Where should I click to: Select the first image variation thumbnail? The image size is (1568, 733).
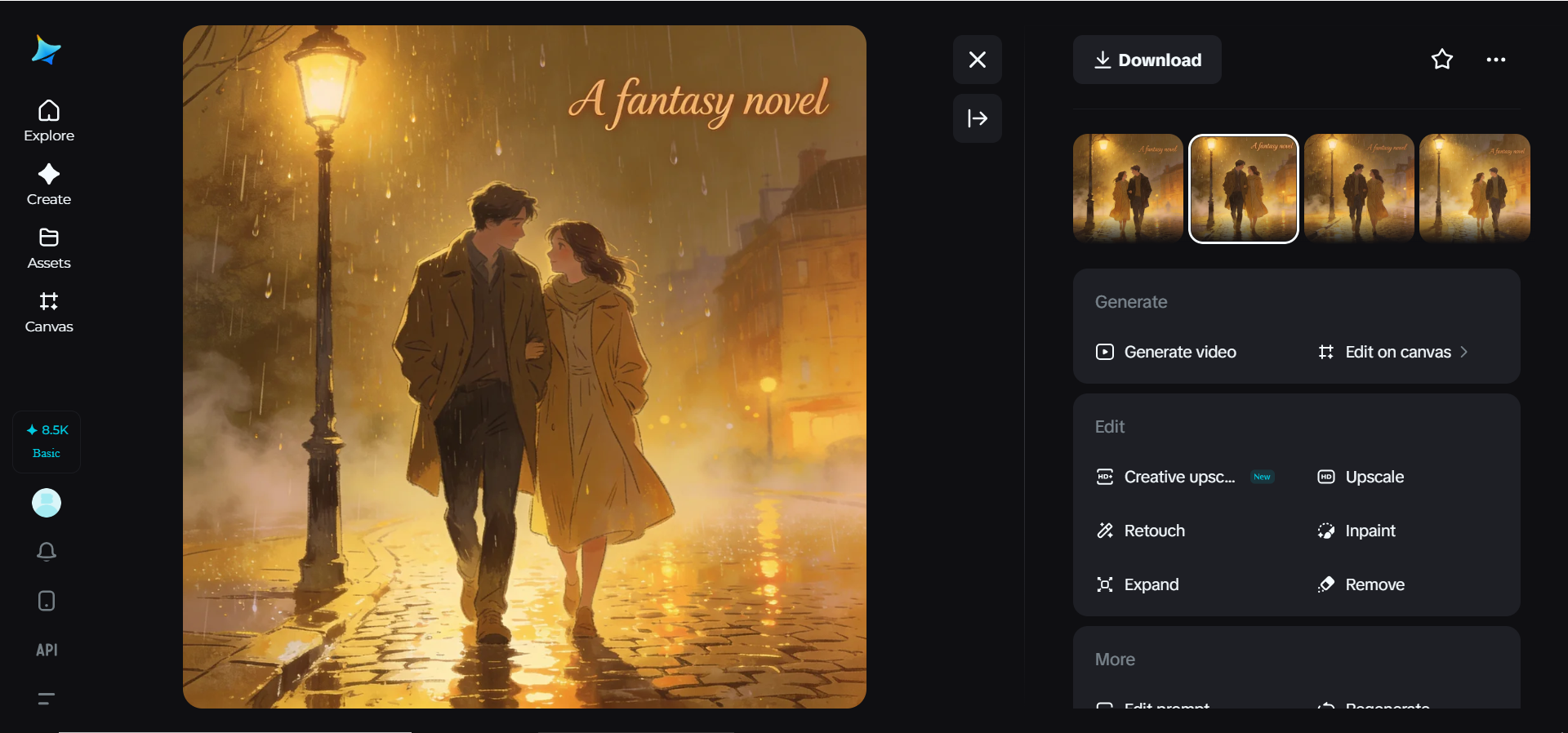[x=1128, y=189]
